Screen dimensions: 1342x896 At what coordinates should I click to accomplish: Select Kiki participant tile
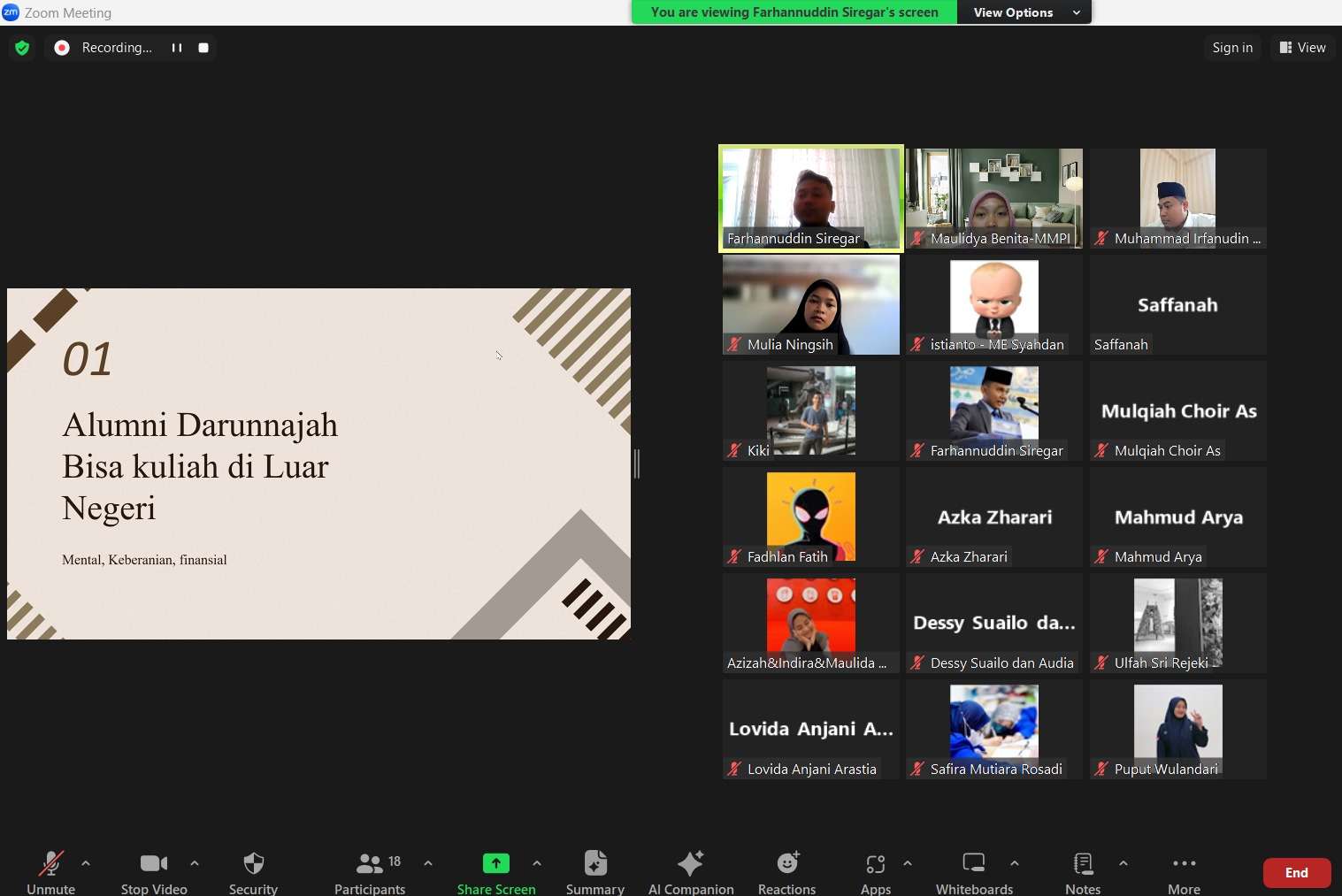(x=811, y=410)
